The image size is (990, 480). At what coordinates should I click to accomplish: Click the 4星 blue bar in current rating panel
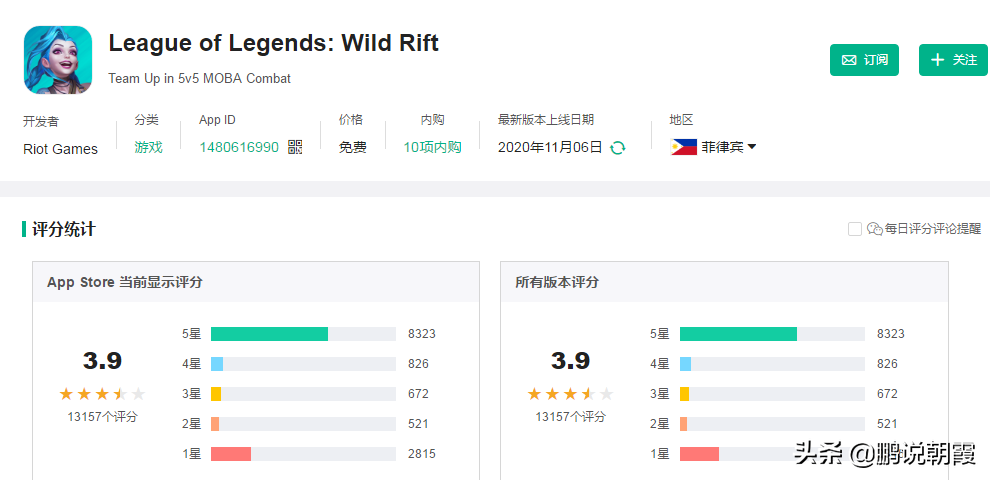tap(217, 364)
